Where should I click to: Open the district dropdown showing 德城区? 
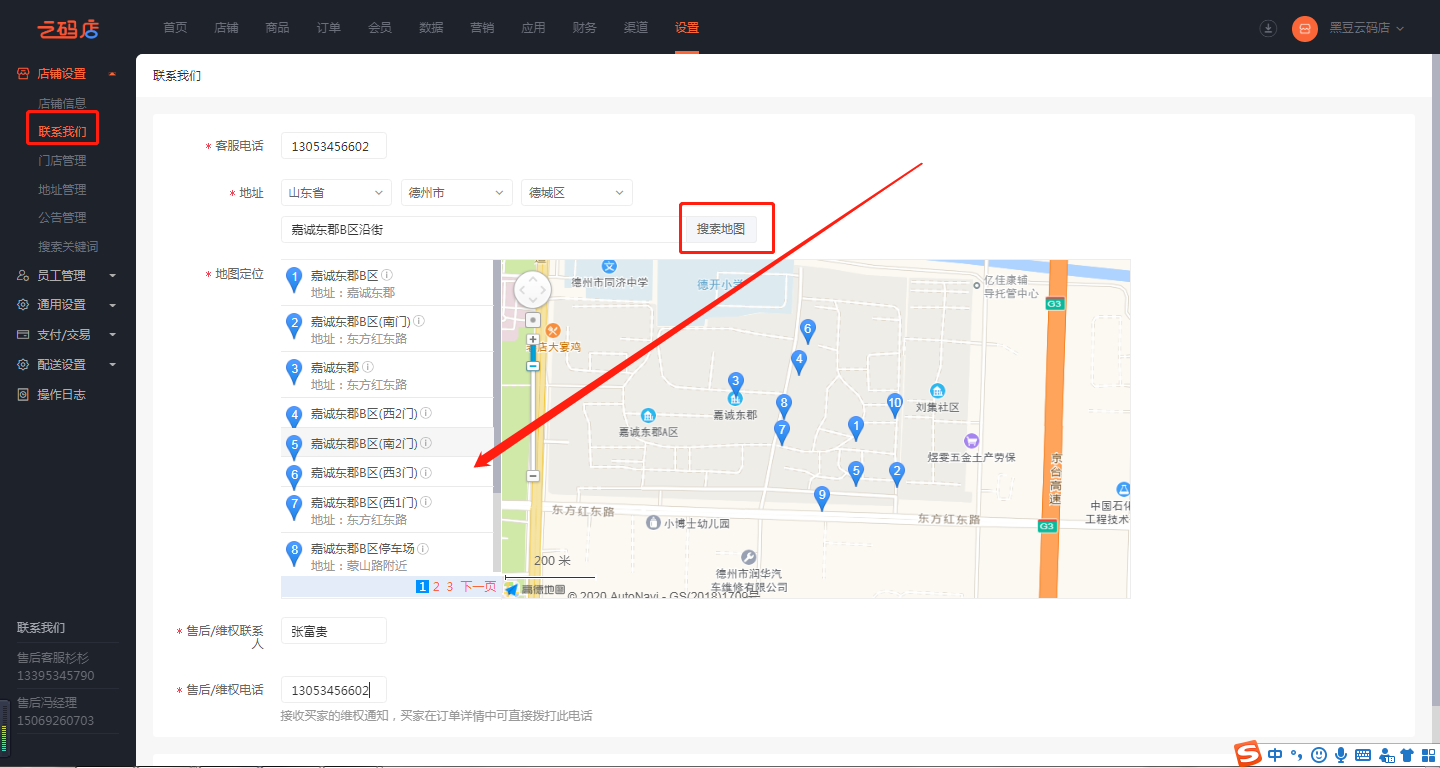[576, 193]
